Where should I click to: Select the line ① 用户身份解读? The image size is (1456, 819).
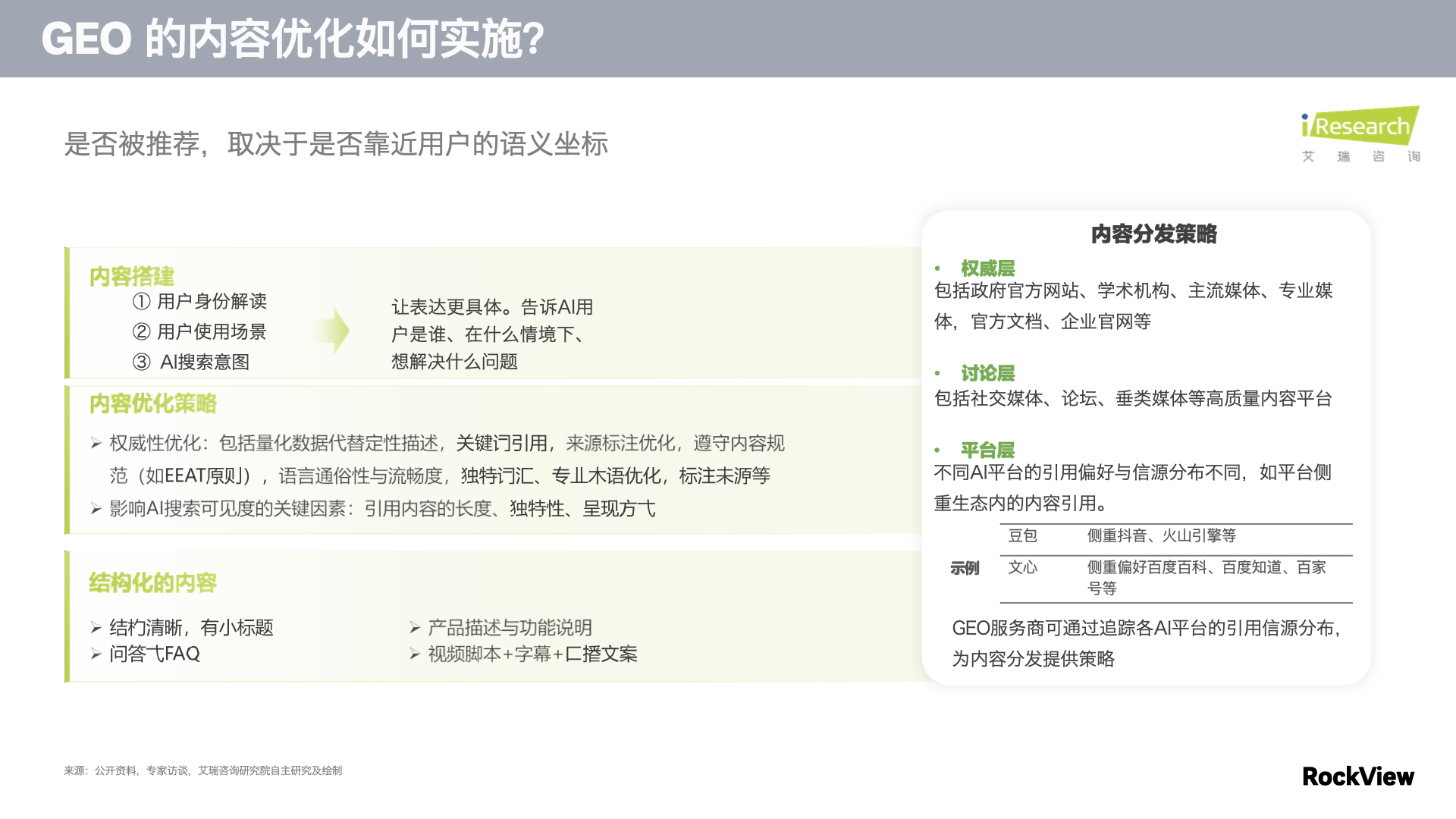click(200, 301)
